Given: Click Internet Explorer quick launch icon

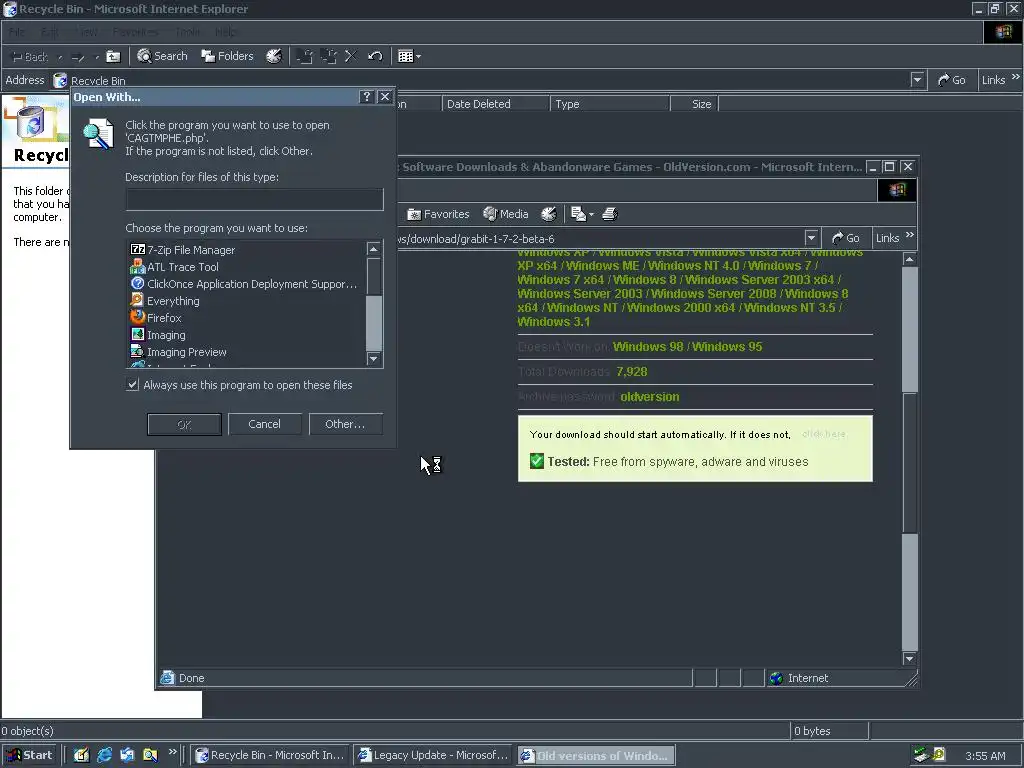Looking at the screenshot, I should click(x=104, y=756).
